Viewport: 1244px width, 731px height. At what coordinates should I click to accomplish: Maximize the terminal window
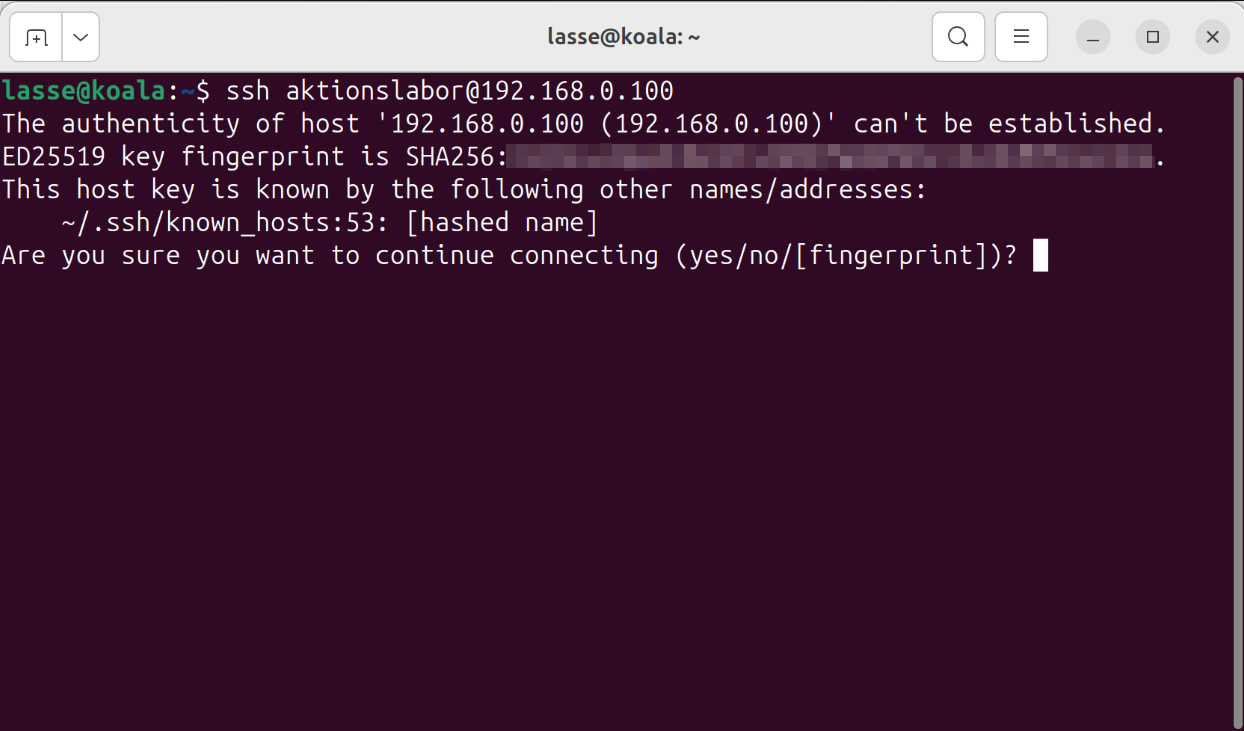(x=1153, y=38)
